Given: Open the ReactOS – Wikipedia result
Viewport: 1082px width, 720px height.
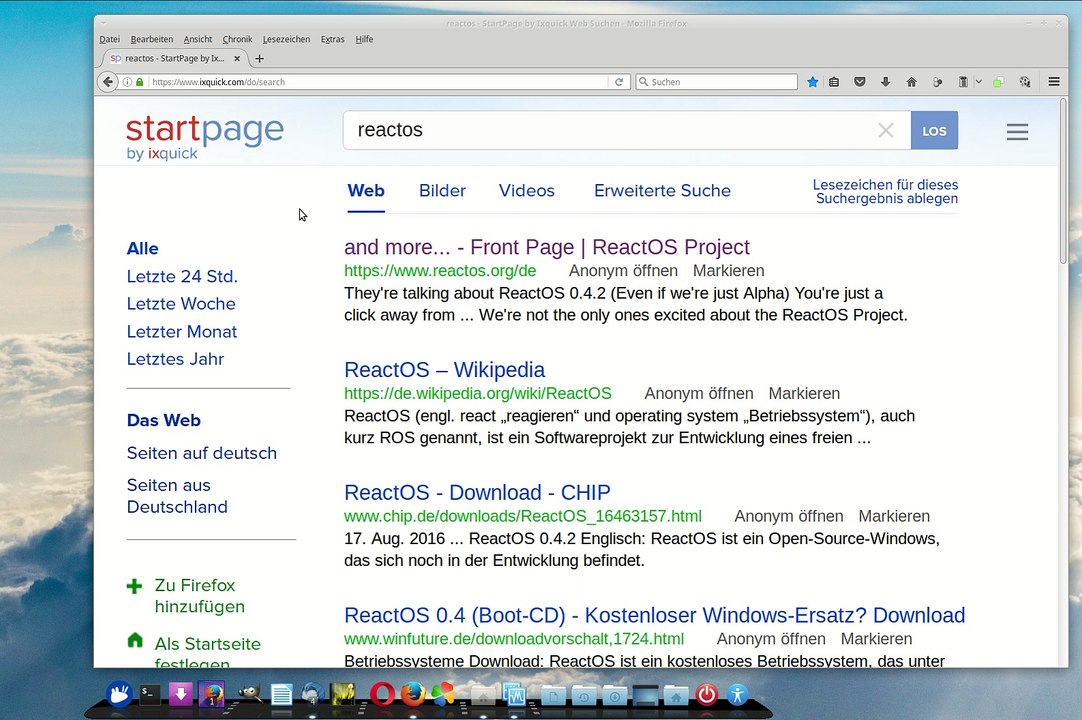Looking at the screenshot, I should 444,370.
